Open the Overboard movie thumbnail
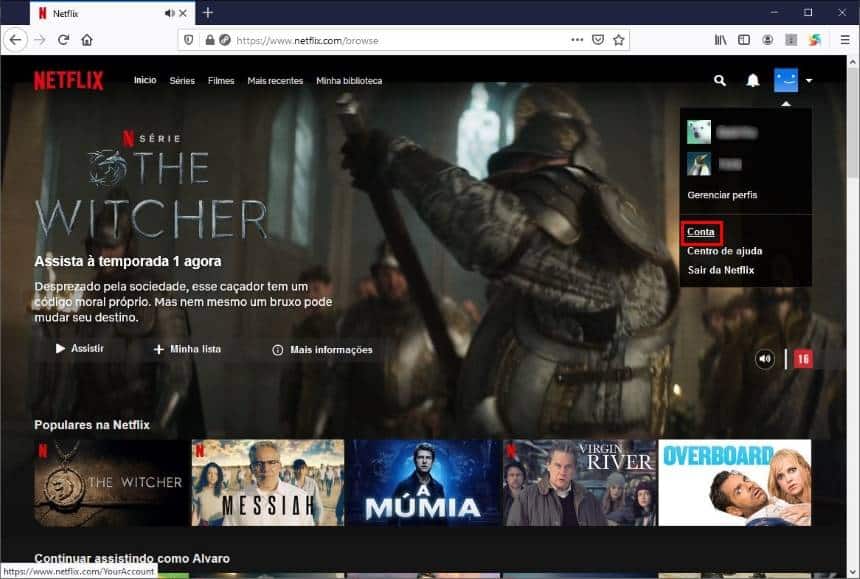The width and height of the screenshot is (860, 579). click(x=735, y=482)
